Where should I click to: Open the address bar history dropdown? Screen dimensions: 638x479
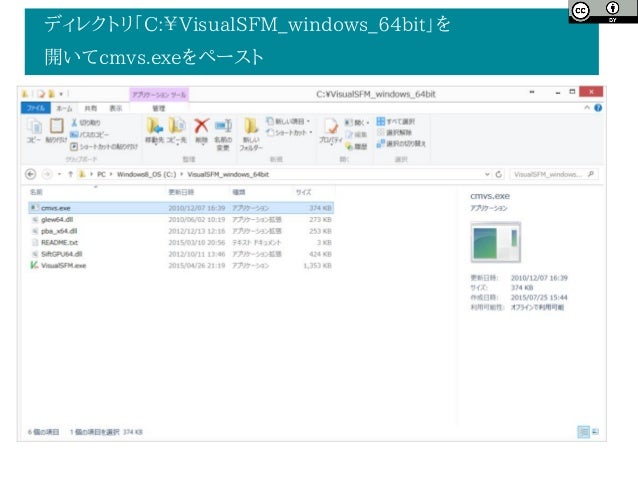[487, 174]
